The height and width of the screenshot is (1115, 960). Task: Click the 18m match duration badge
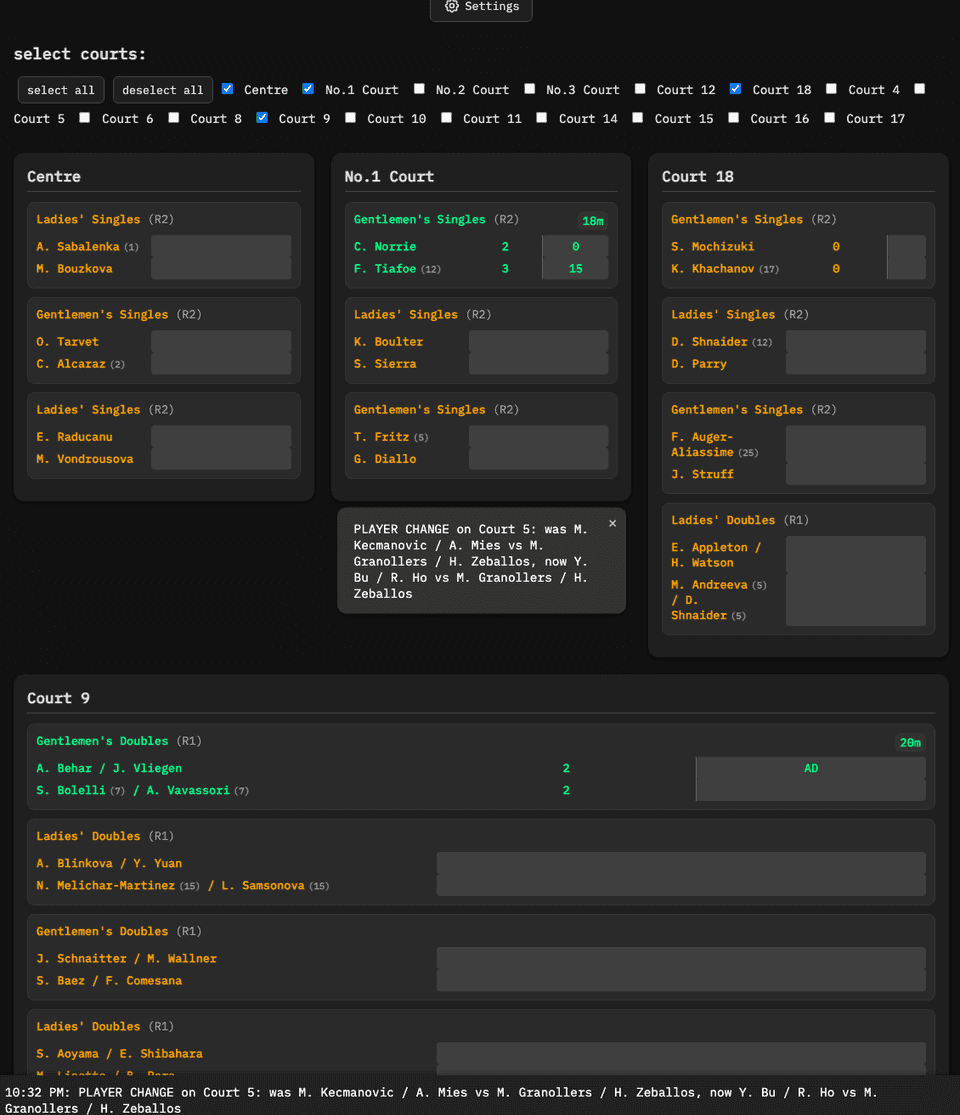593,221
